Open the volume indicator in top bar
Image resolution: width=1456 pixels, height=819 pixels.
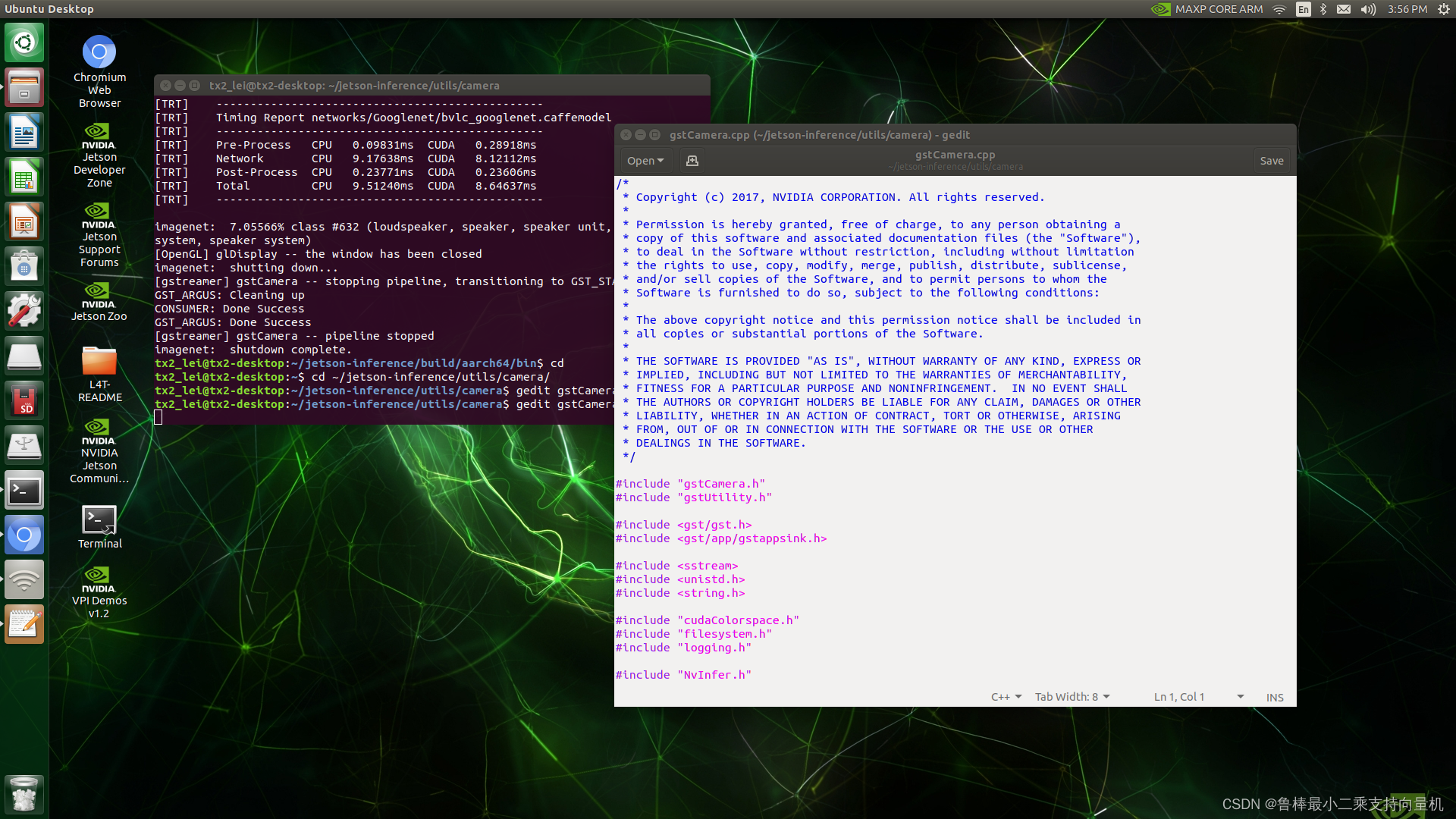[1368, 9]
